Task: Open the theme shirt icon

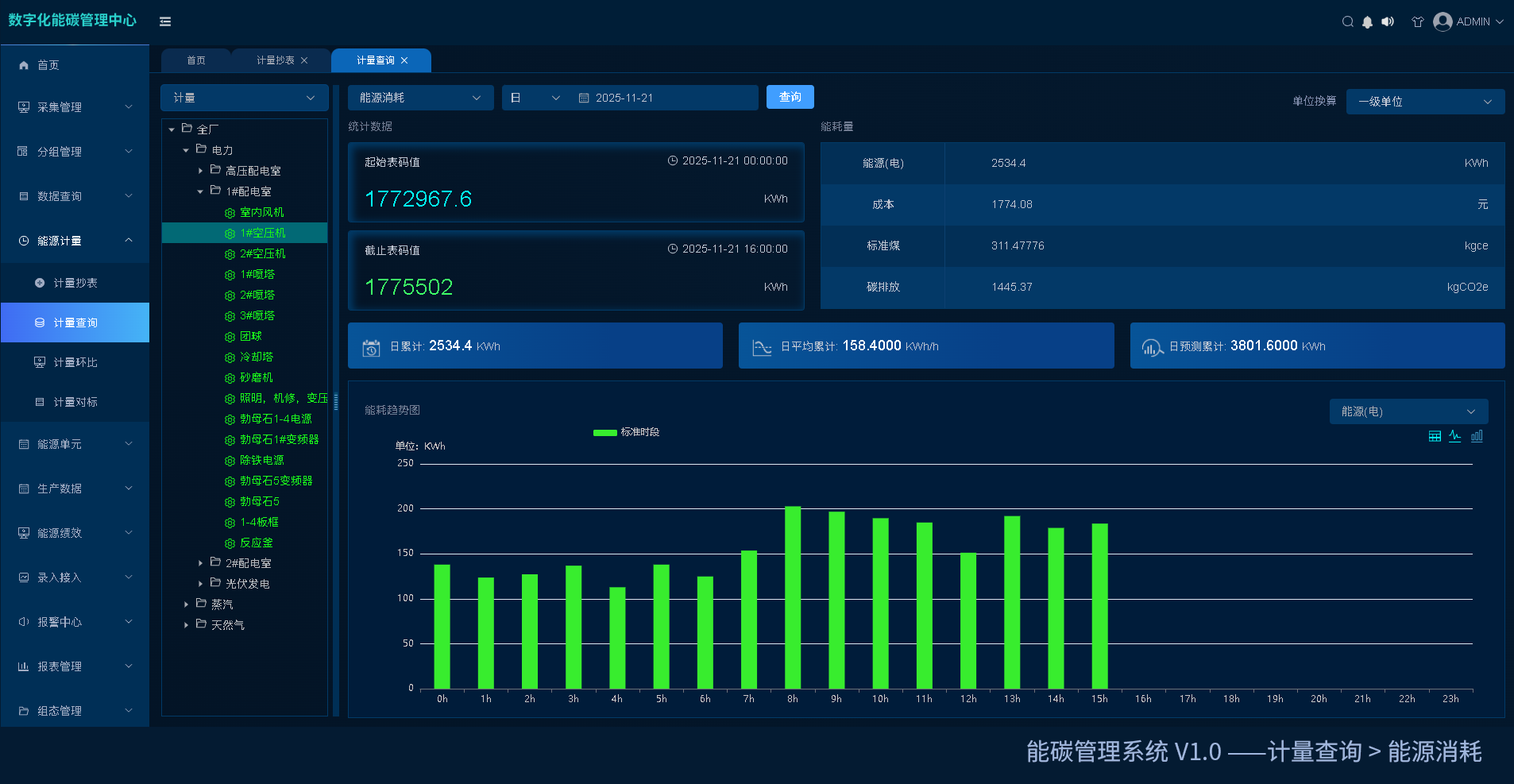Action: click(x=1418, y=21)
